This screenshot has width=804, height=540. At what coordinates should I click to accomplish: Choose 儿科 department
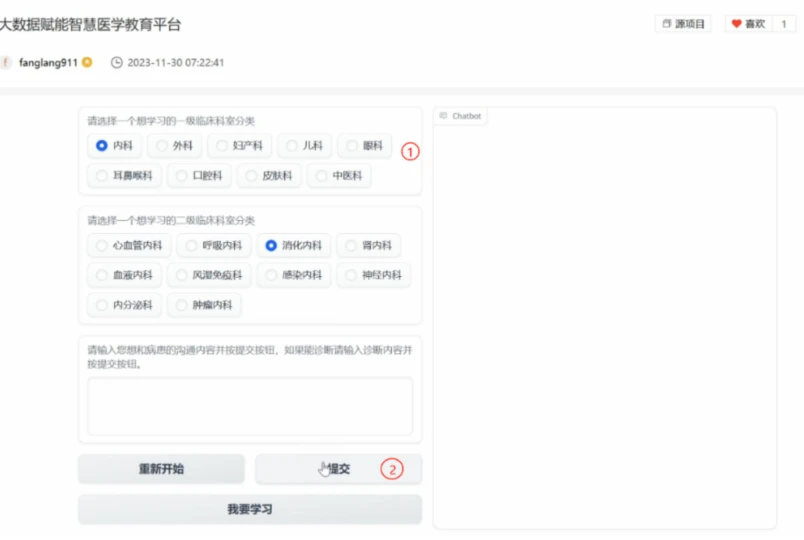(305, 146)
